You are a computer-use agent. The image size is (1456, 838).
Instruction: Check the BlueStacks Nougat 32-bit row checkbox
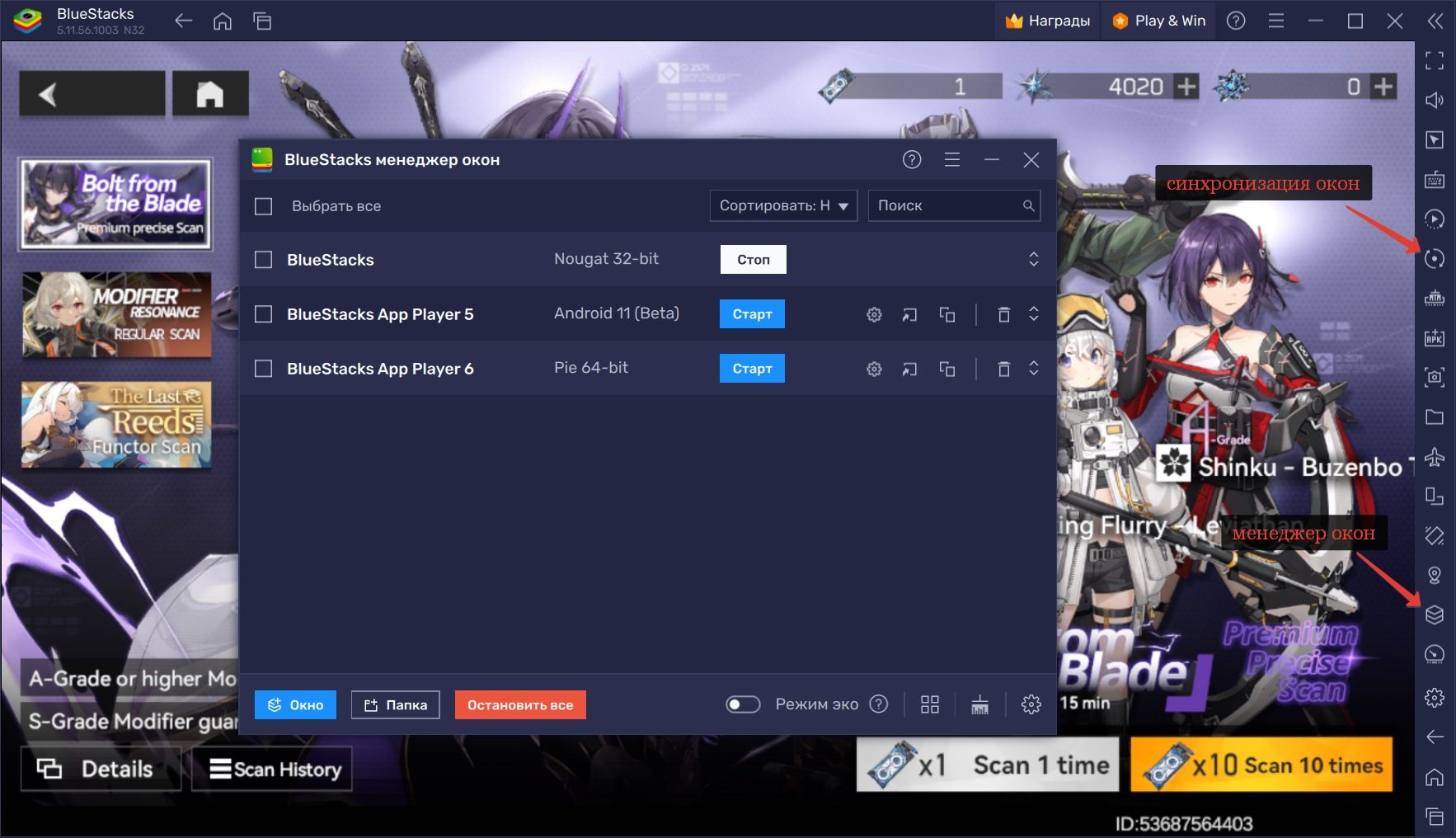pyautogui.click(x=263, y=260)
